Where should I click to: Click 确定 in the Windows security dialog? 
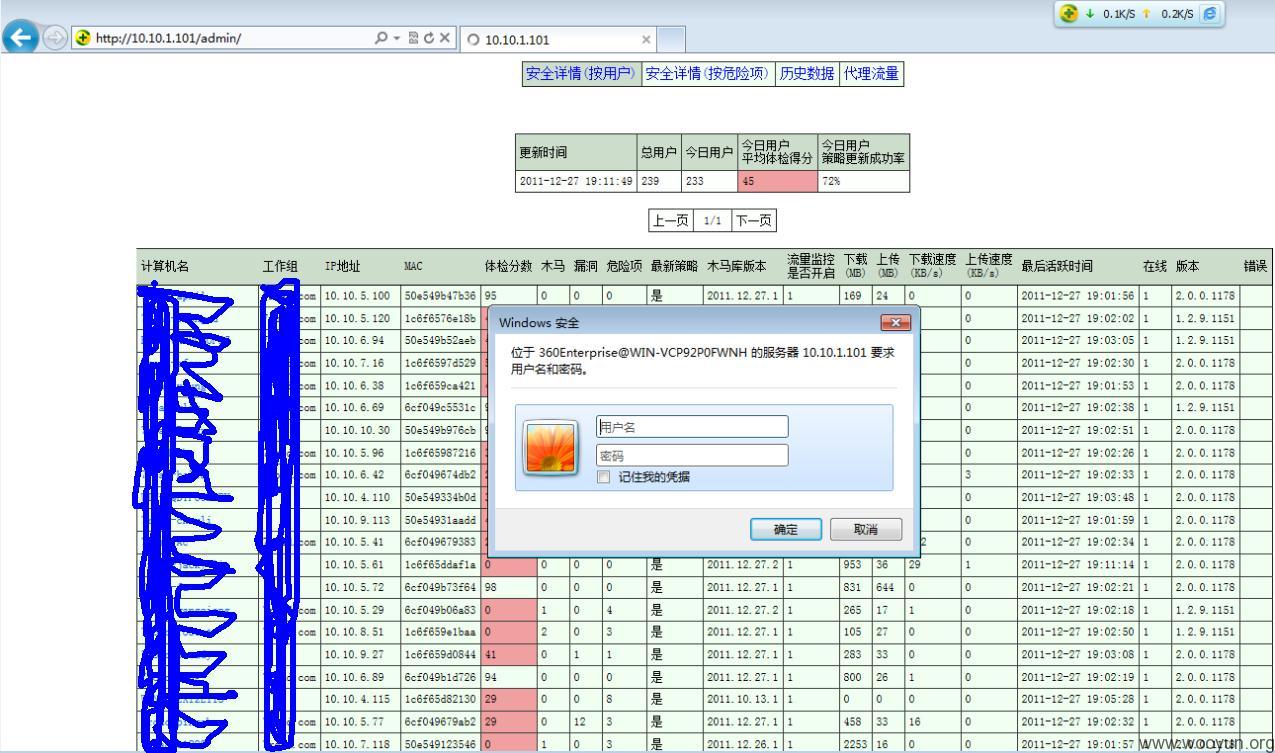pyautogui.click(x=785, y=529)
